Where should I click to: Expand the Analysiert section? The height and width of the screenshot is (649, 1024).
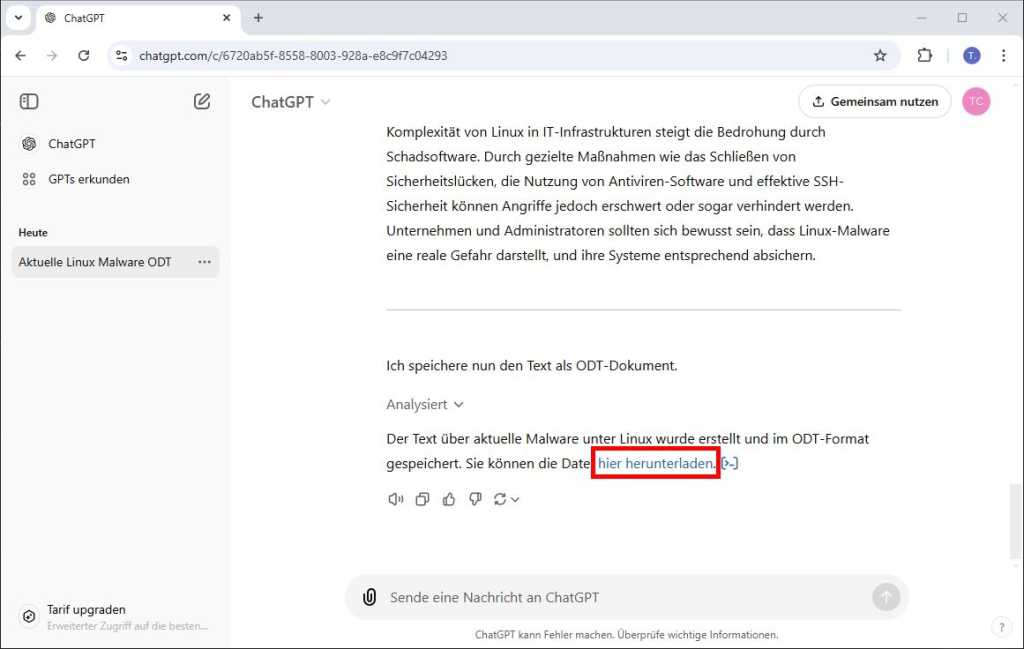[x=424, y=404]
